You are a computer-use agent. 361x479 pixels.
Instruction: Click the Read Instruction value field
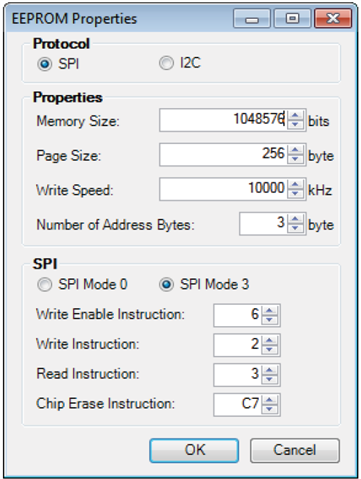tap(237, 375)
